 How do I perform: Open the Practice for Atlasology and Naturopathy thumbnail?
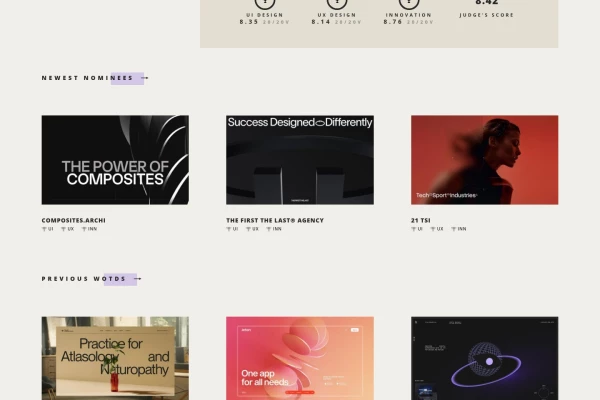[115, 358]
